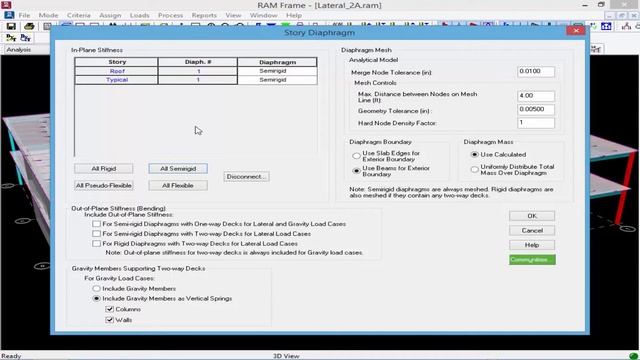Open the File menu
This screenshot has width=640, height=360.
coord(24,15)
